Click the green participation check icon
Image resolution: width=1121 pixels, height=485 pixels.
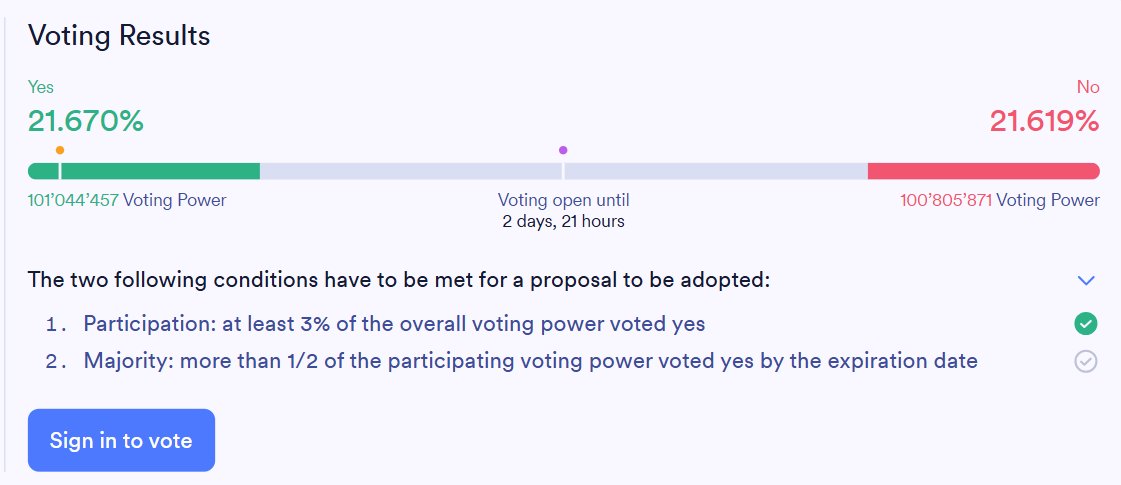click(x=1086, y=323)
